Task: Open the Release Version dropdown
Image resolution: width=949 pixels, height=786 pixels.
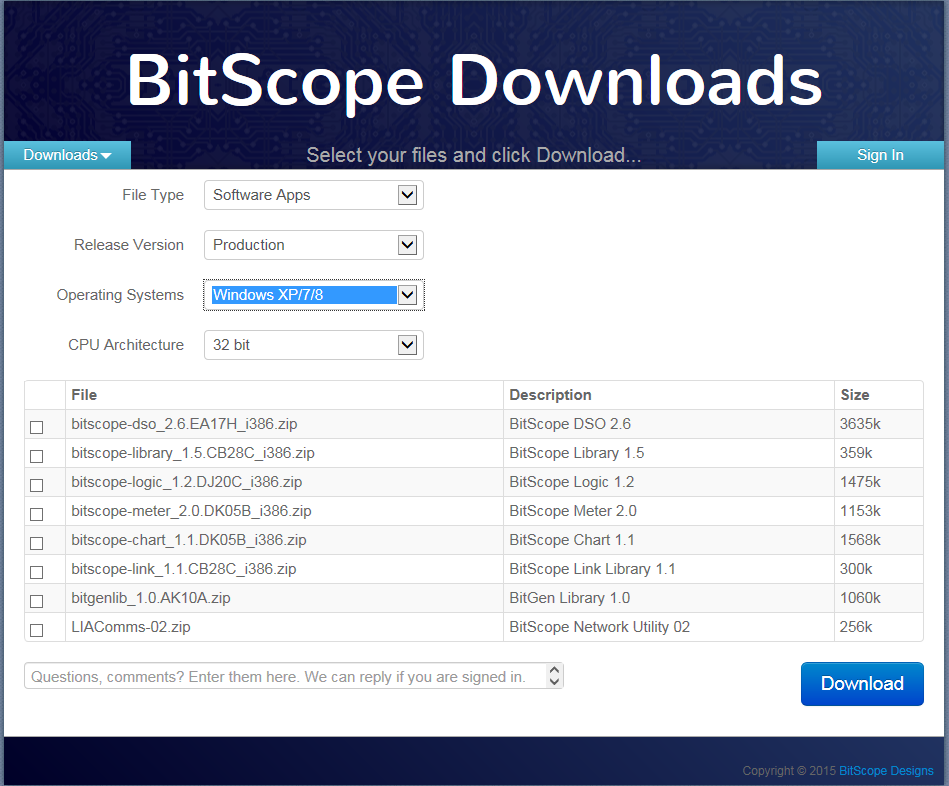Action: tap(314, 245)
